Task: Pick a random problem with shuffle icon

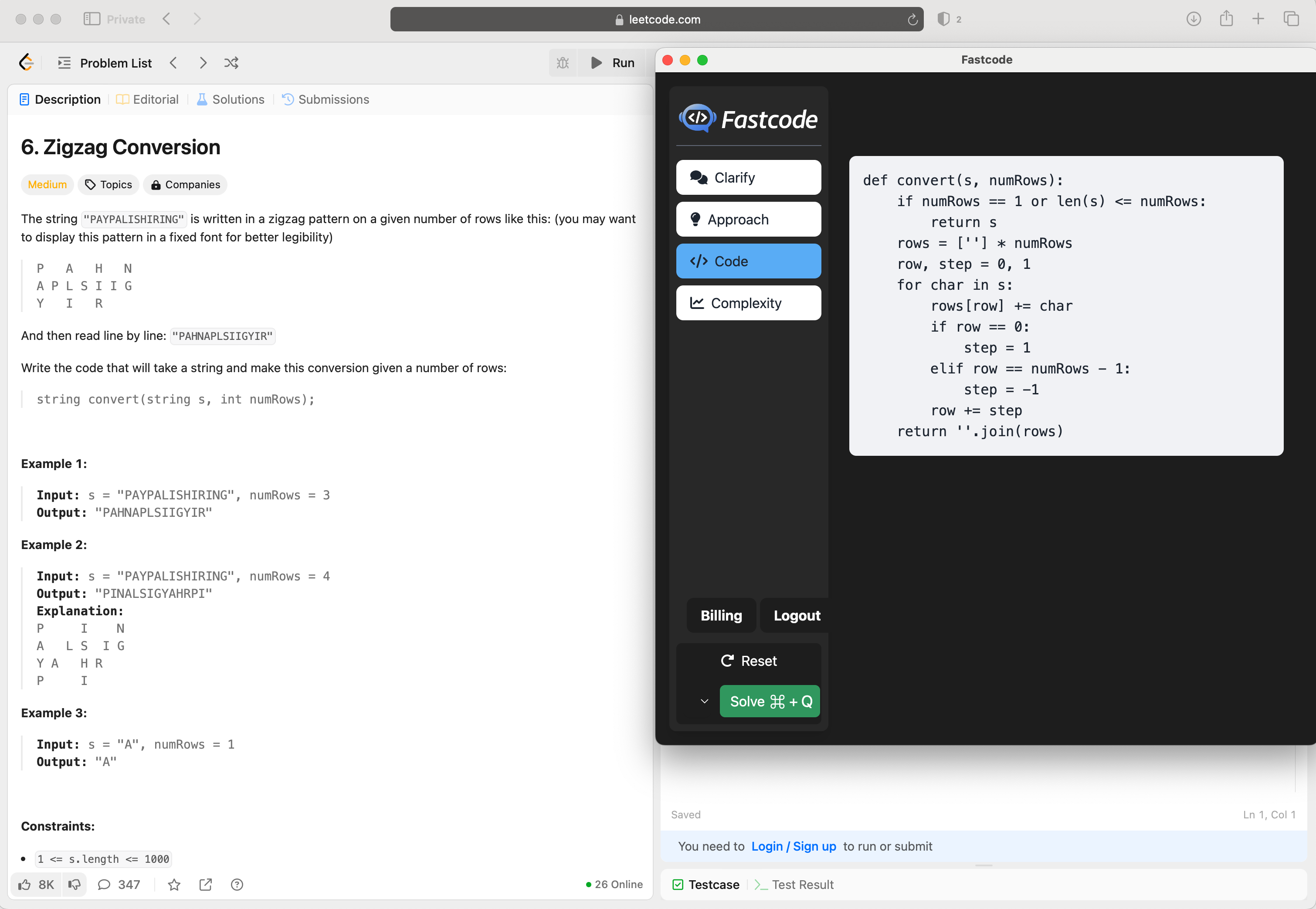Action: 231,63
